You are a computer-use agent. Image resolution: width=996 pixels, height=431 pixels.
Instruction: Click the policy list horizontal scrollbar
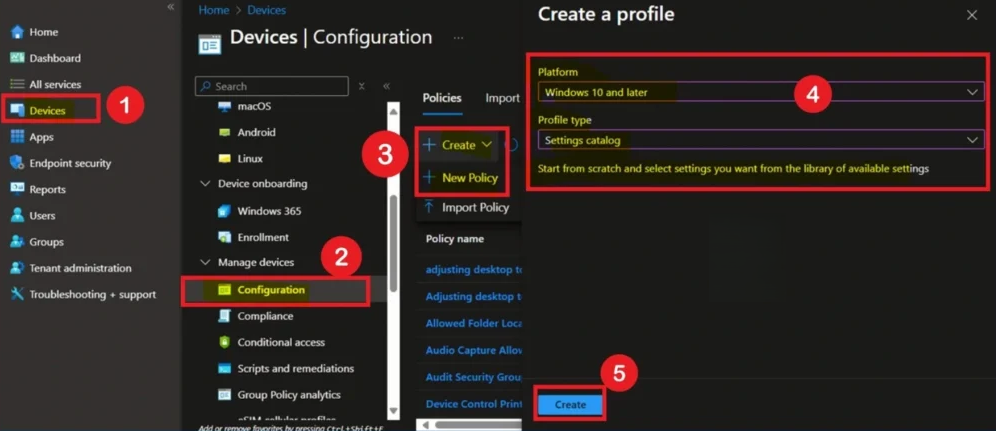[x=476, y=424]
